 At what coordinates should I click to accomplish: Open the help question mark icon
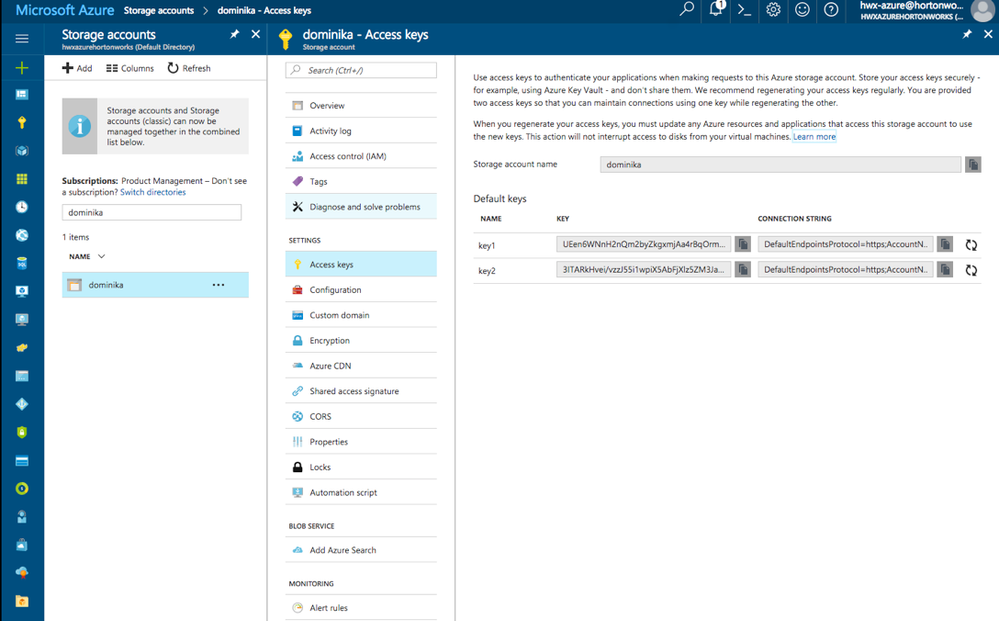(x=831, y=10)
